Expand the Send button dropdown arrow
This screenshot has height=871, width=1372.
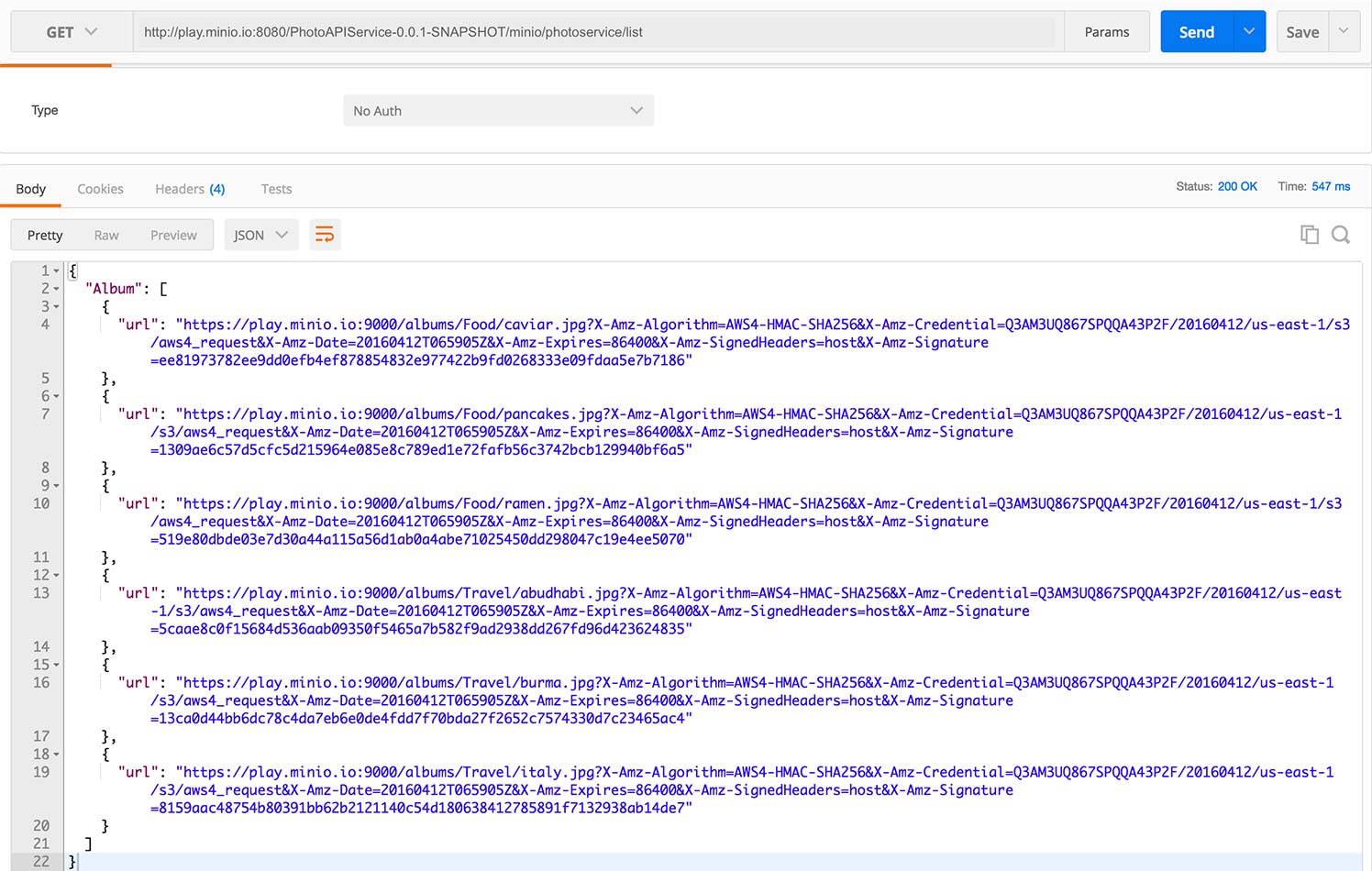tap(1248, 32)
